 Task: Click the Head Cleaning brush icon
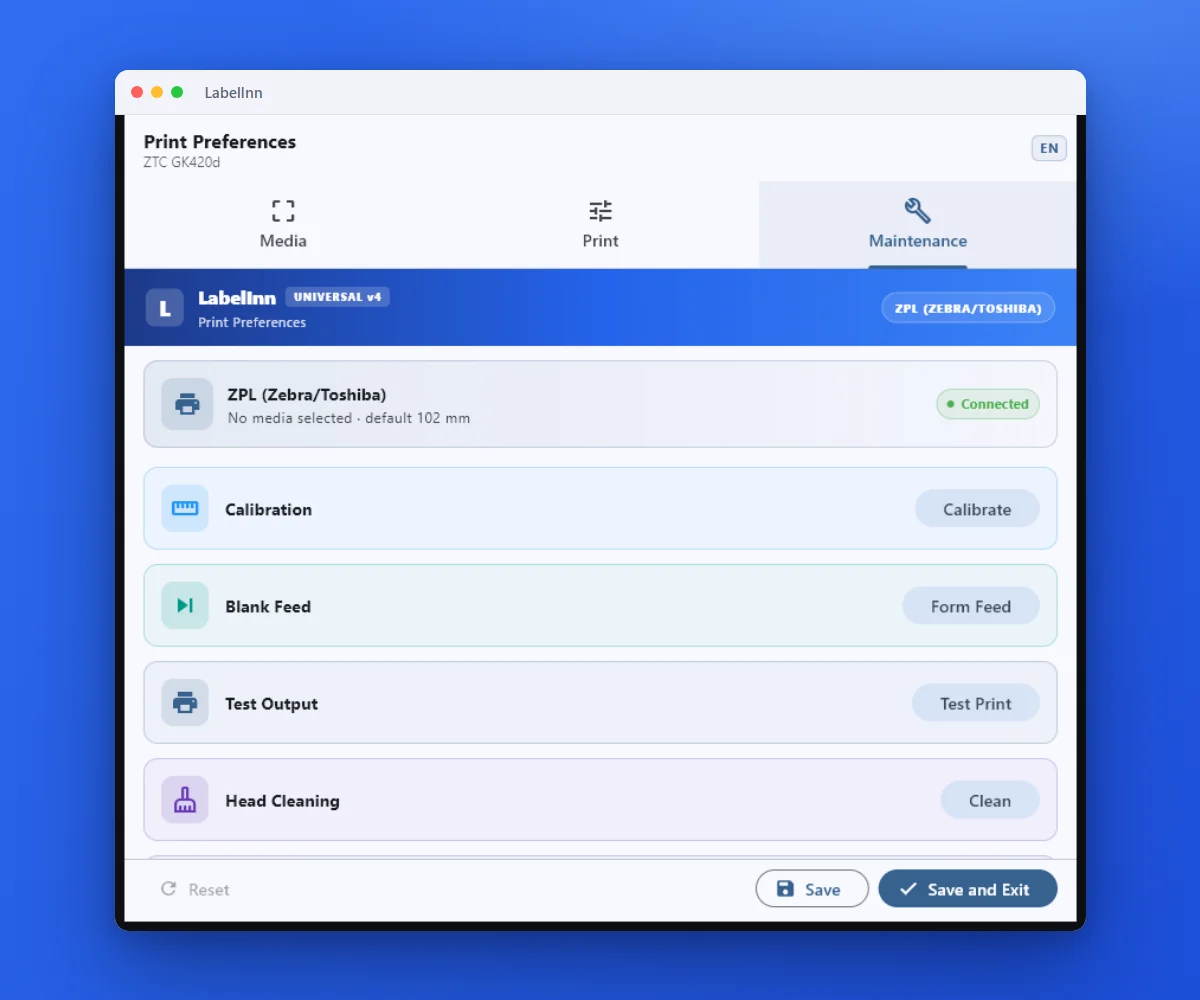[185, 799]
